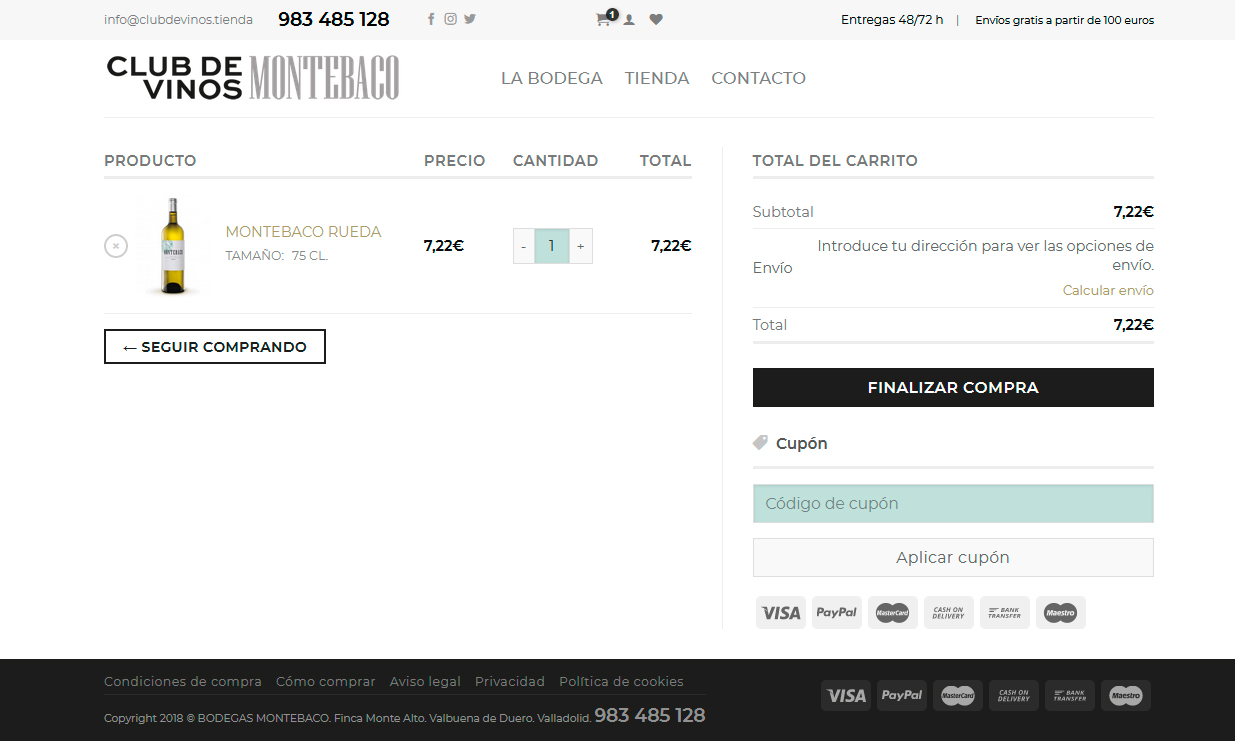1235x741 pixels.
Task: Click the Aplicar cupón button
Action: tap(952, 558)
